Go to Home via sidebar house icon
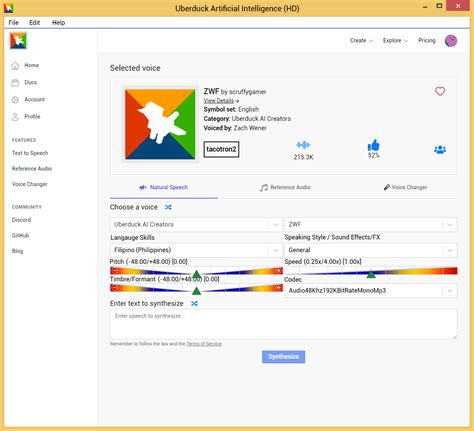The width and height of the screenshot is (474, 431). 15,66
